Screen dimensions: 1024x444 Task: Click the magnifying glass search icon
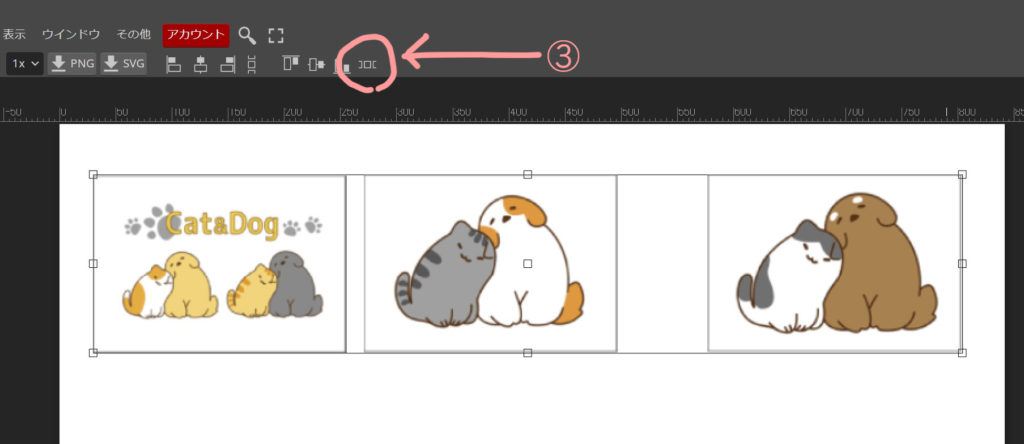247,35
